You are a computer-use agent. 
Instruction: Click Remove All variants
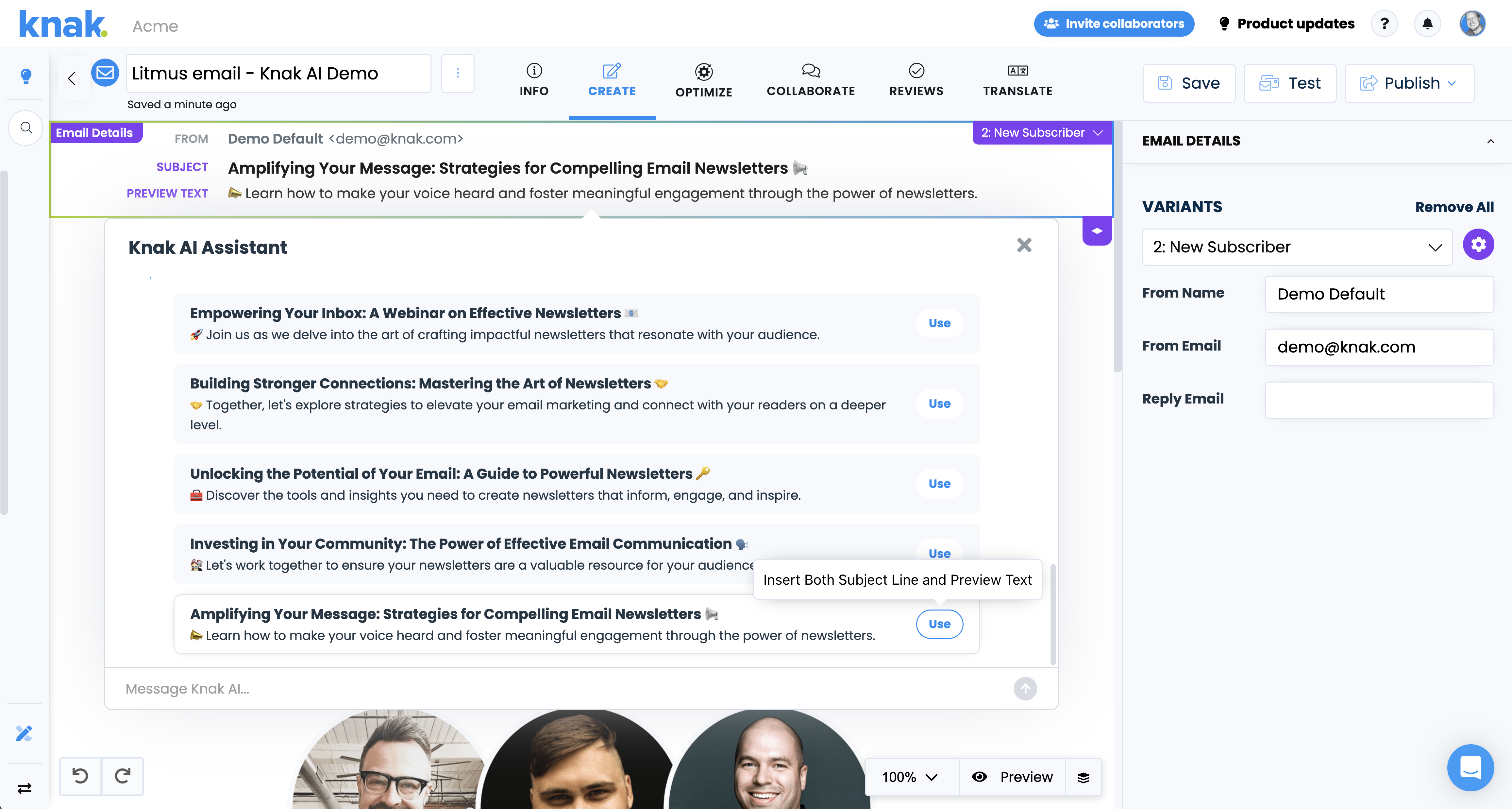pos(1454,207)
